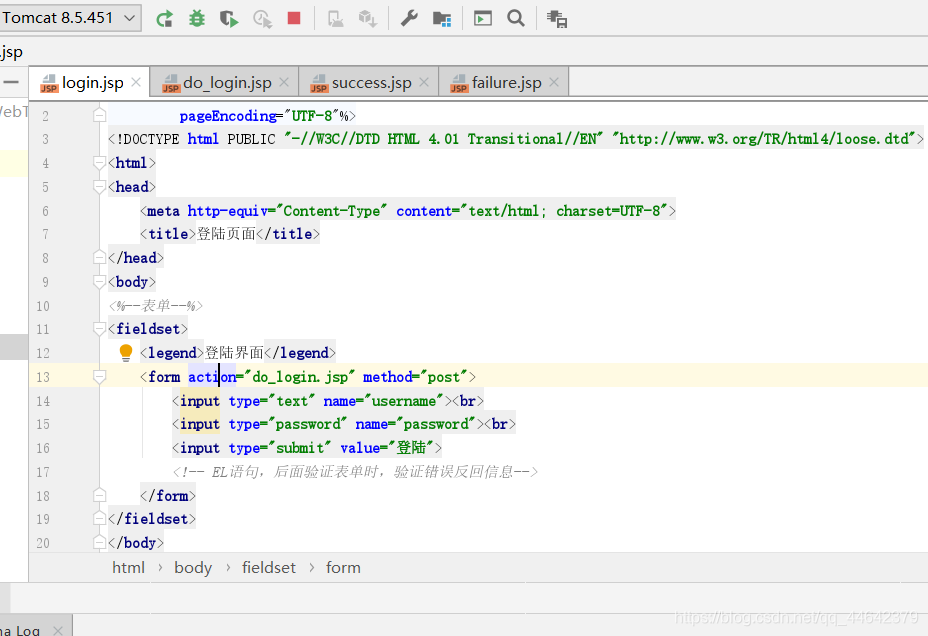Select body in the breadcrumb bar
This screenshot has width=928, height=636.
coord(193,568)
